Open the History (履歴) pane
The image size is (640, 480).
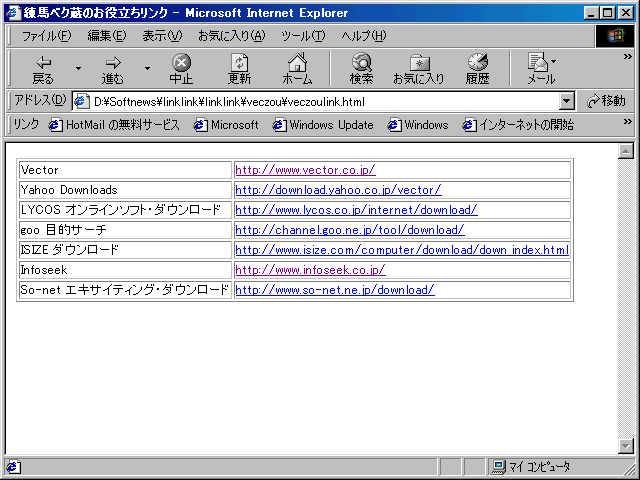477,69
